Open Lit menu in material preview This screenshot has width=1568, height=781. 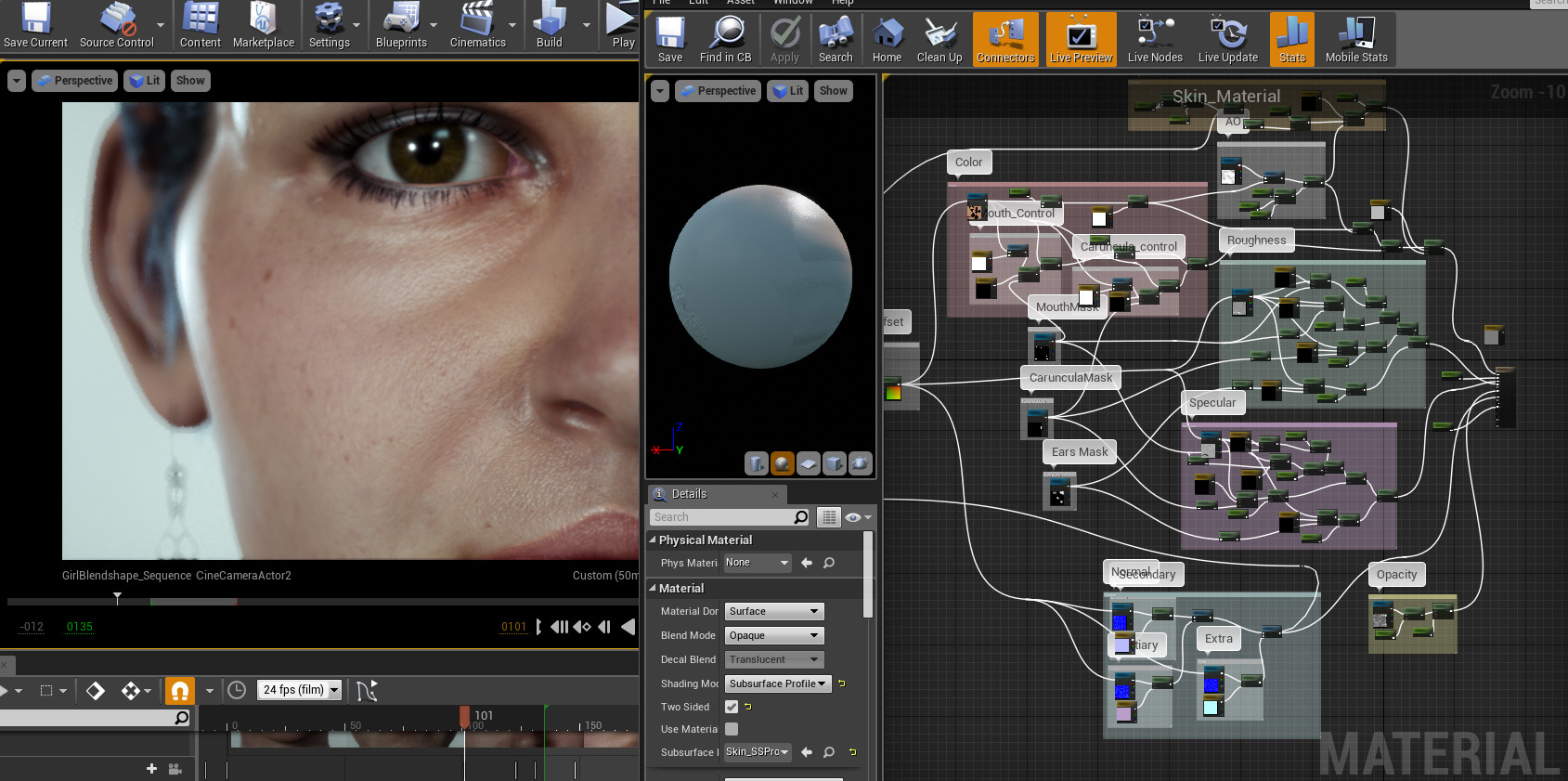(787, 91)
